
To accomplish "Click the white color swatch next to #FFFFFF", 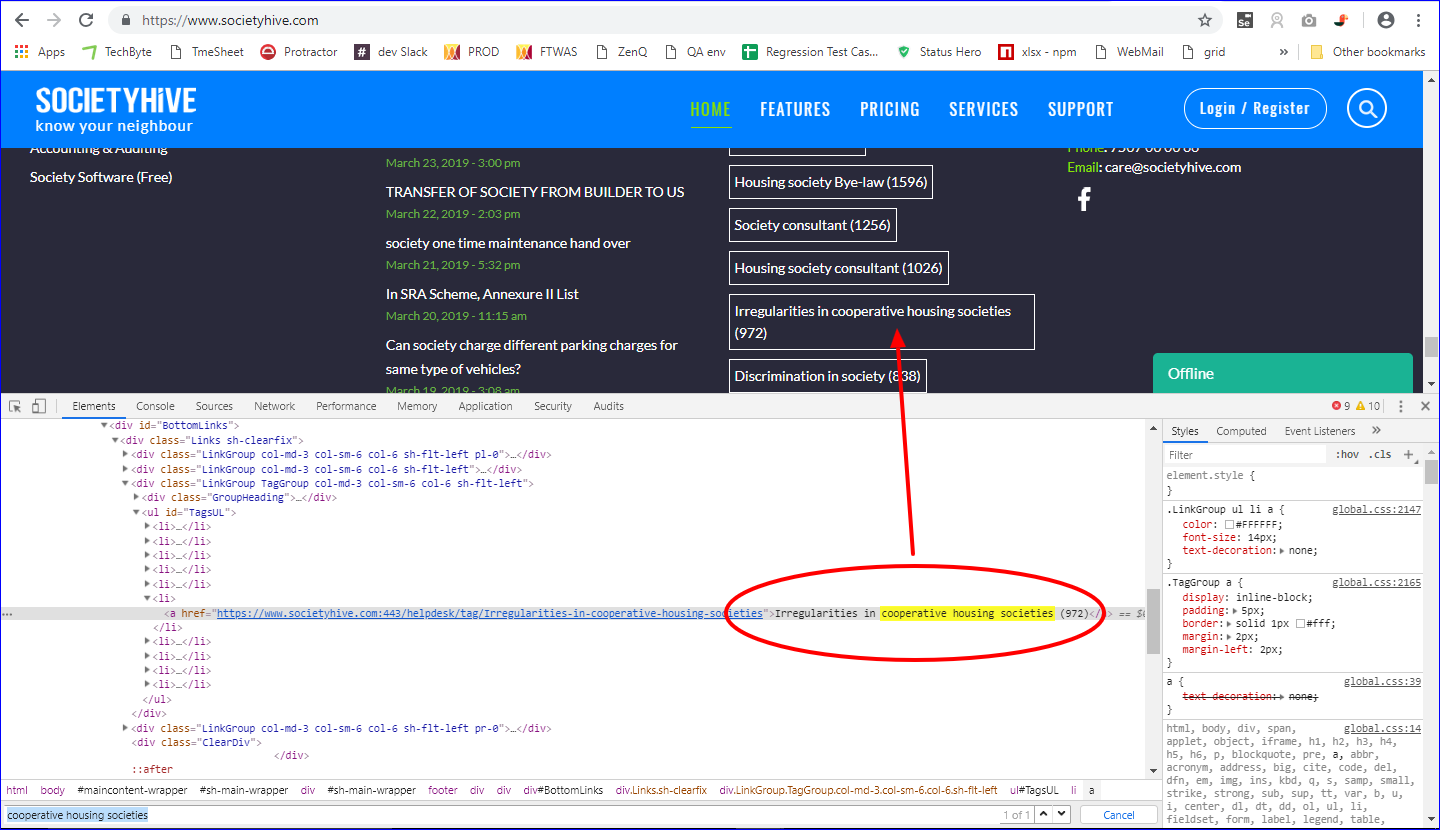I will coord(1229,523).
